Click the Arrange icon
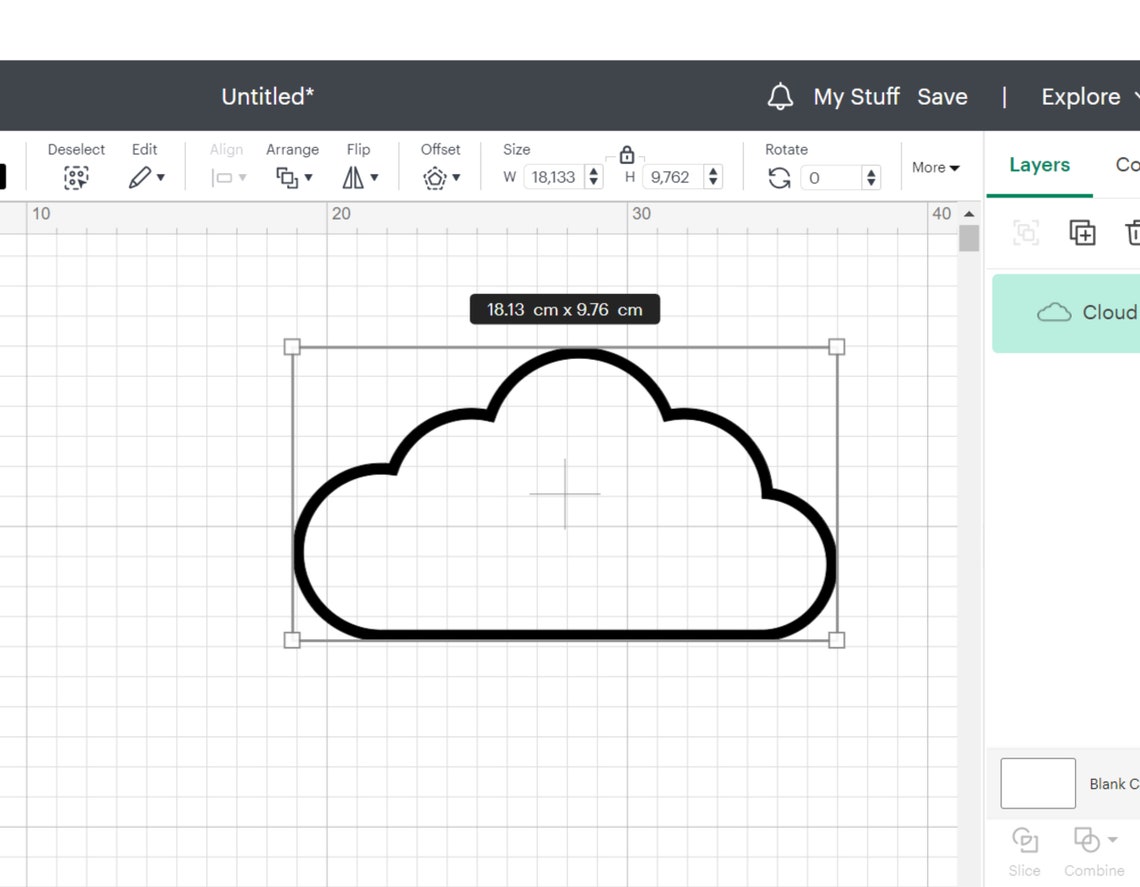 tap(288, 177)
